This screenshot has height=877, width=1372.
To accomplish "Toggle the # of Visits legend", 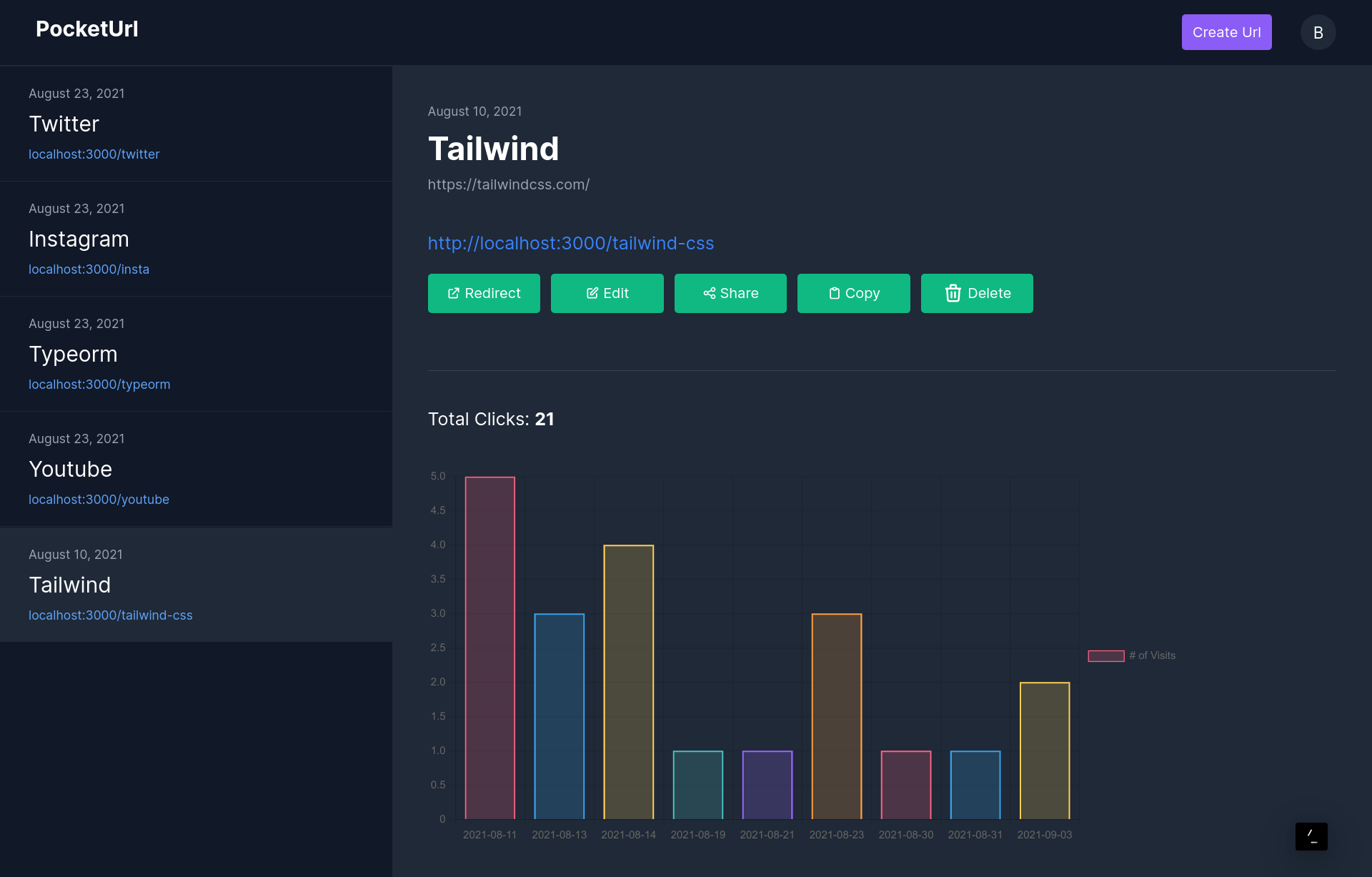I will [1131, 655].
